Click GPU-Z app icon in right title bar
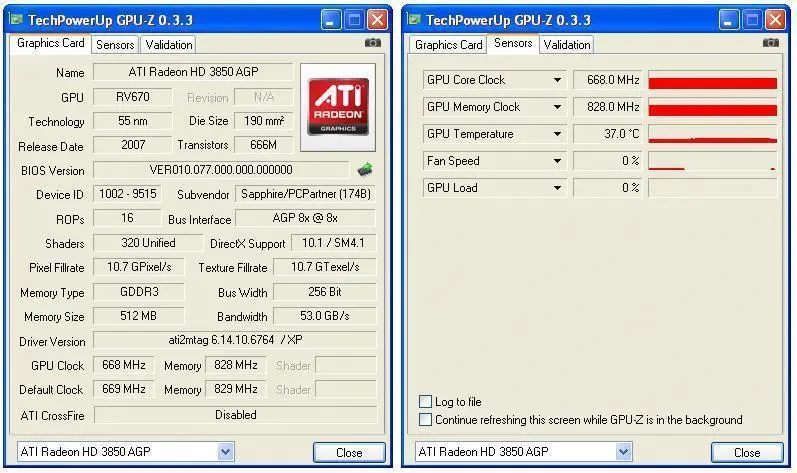Image resolution: width=797 pixels, height=473 pixels. 414,20
